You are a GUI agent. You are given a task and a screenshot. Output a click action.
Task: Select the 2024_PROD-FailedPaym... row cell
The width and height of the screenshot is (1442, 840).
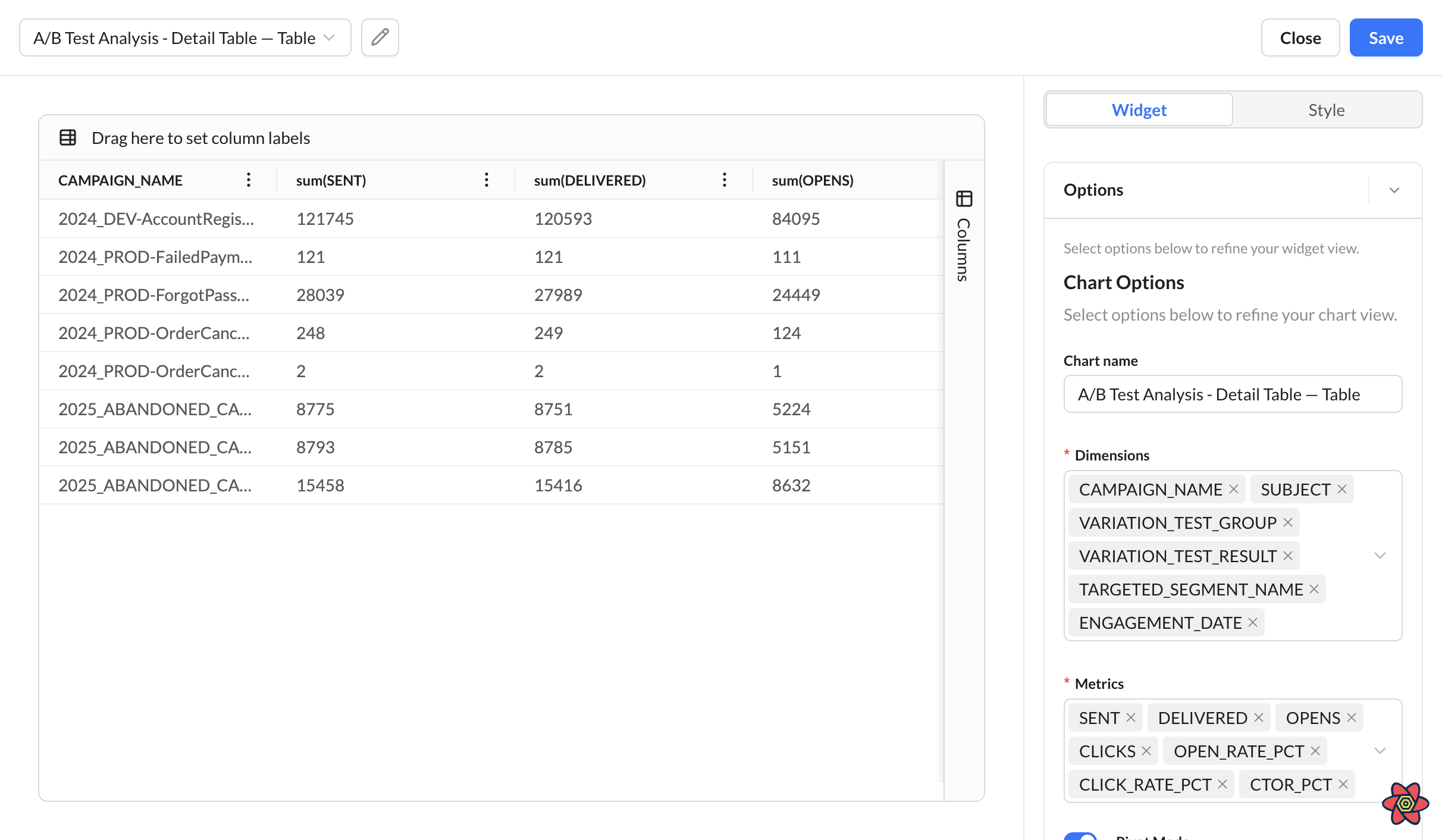[158, 256]
